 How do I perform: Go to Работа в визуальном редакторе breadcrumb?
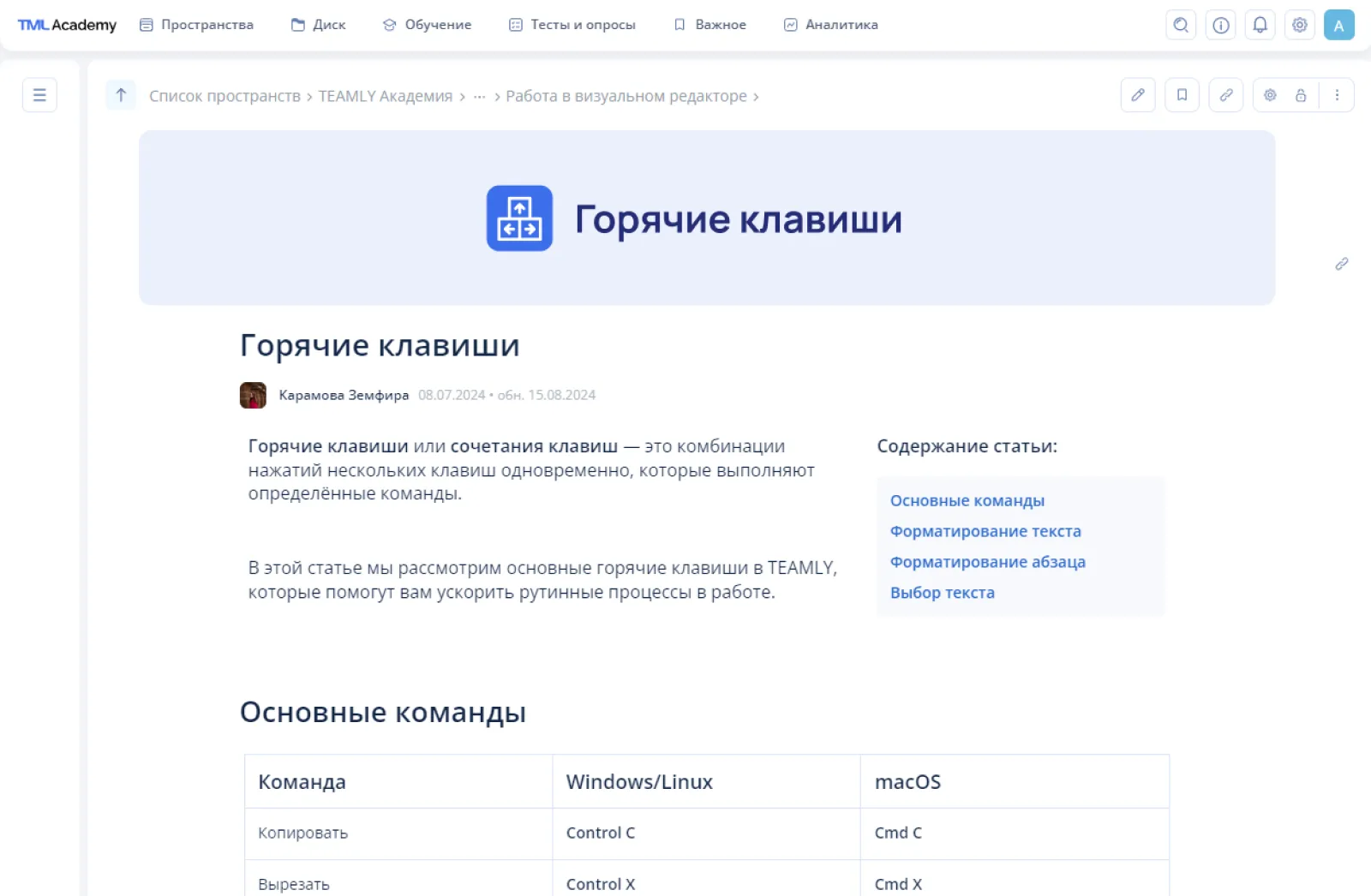[626, 96]
